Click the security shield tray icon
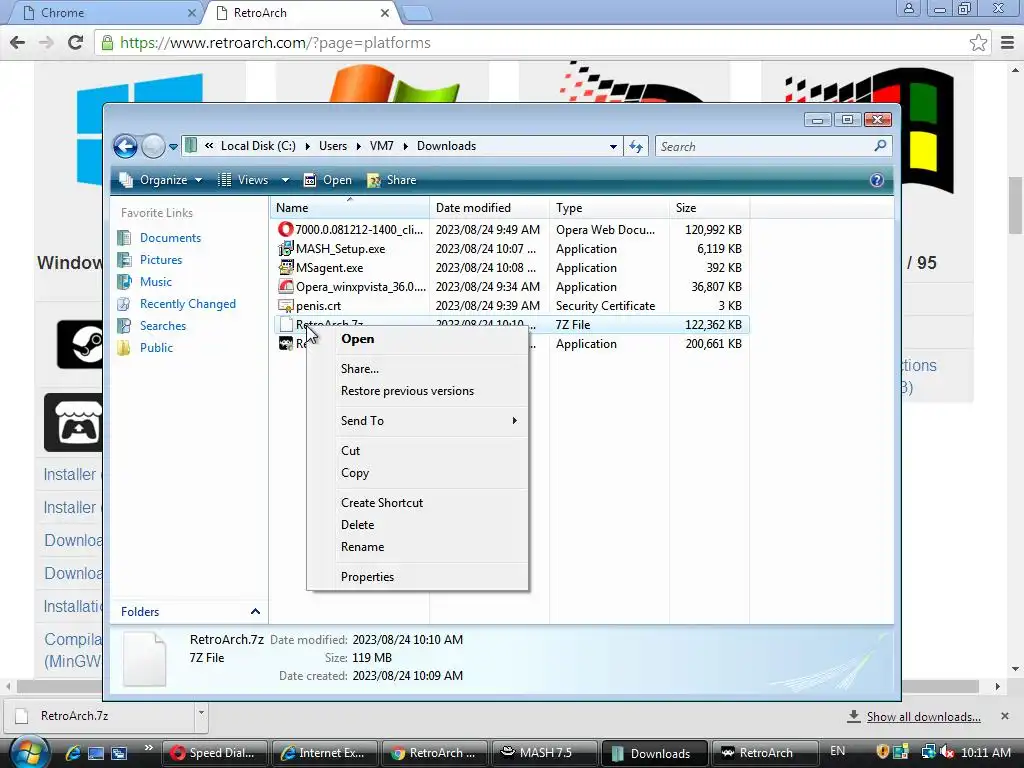Viewport: 1024px width, 768px height. coord(883,752)
